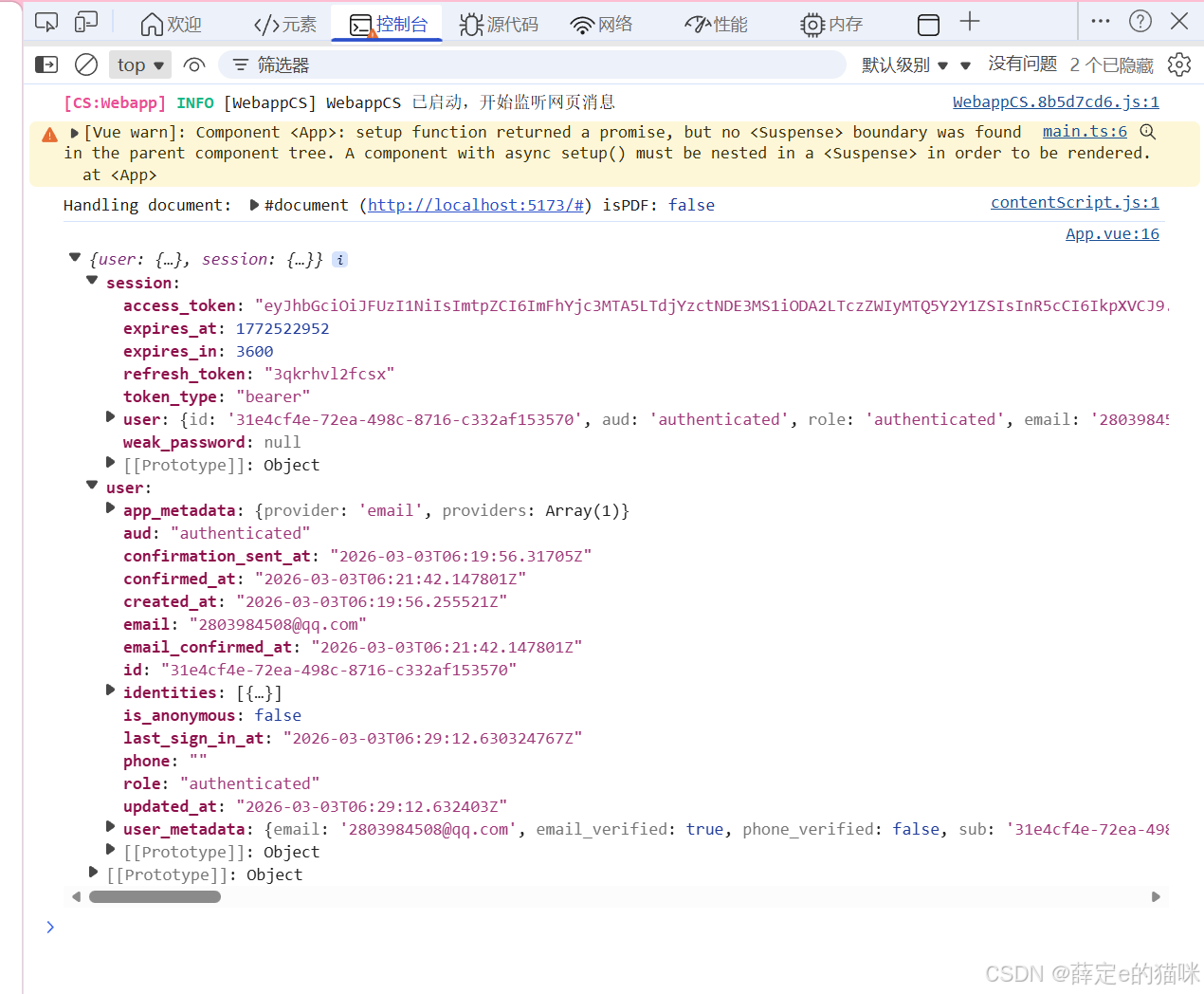Screen dimensions: 1204x994
Task: Open DevTools help question icon
Action: point(1140,21)
